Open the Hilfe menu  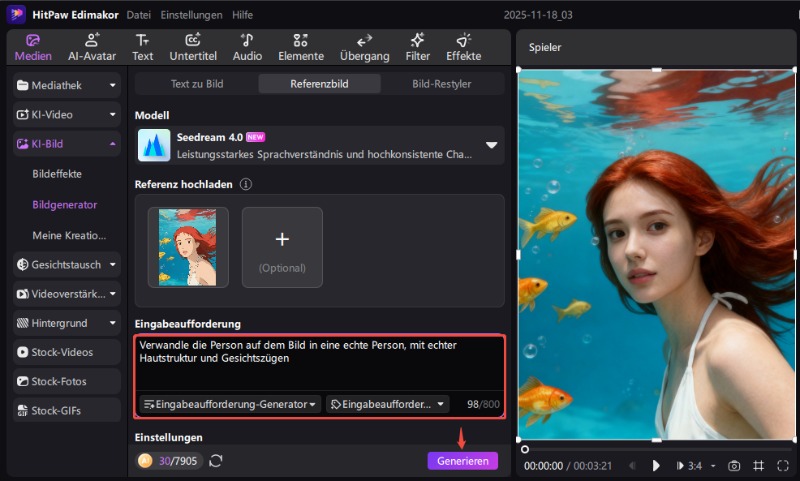[x=242, y=15]
